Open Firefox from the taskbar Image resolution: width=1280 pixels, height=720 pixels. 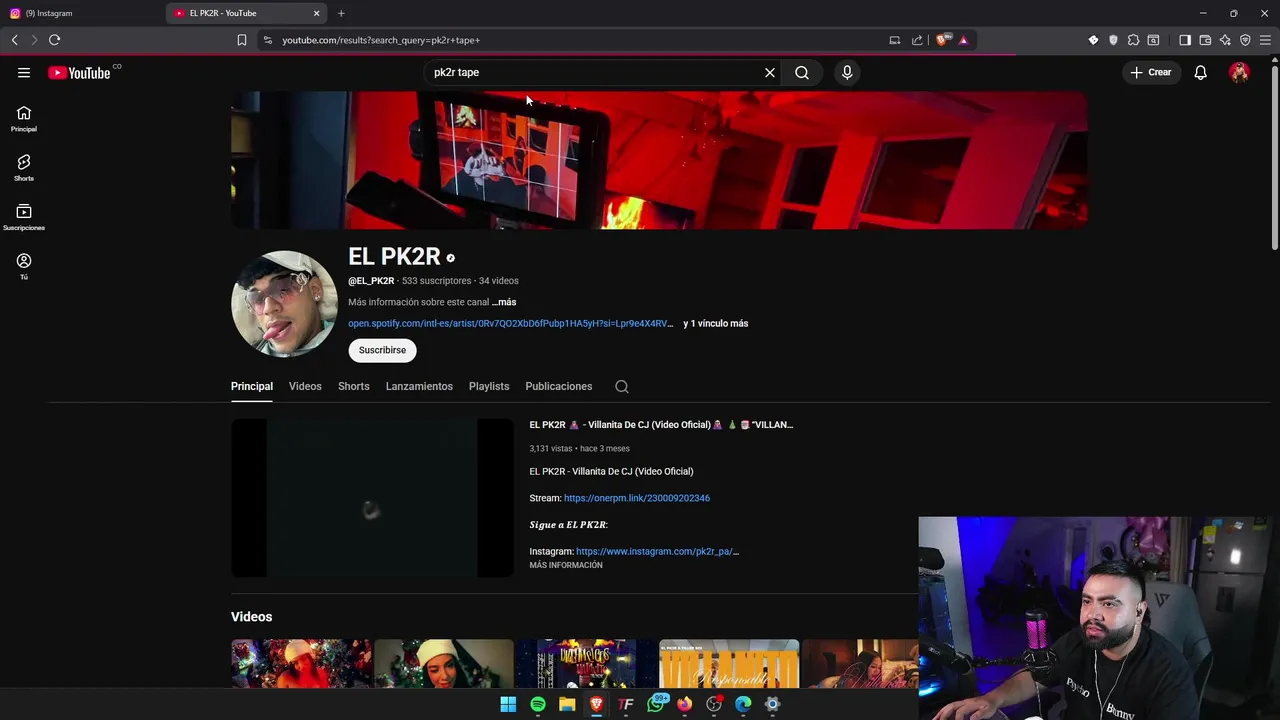click(684, 704)
